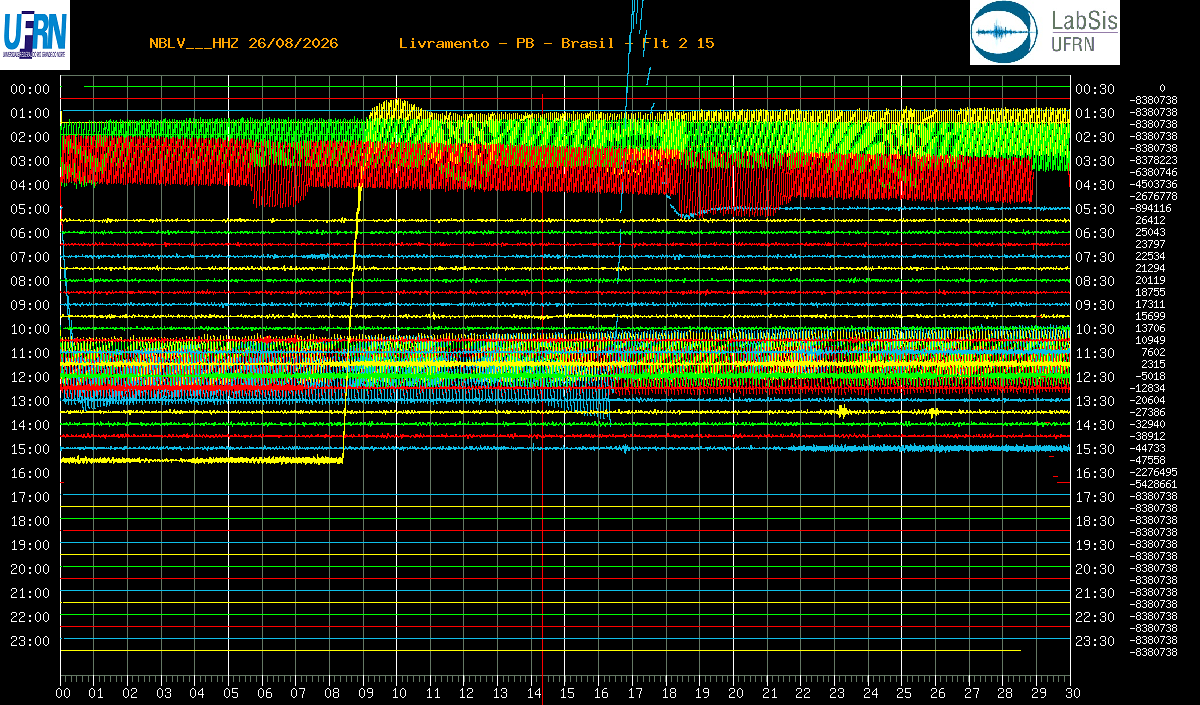The width and height of the screenshot is (1200, 705).
Task: Select the 15:00 hour label
Action: tap(30, 449)
